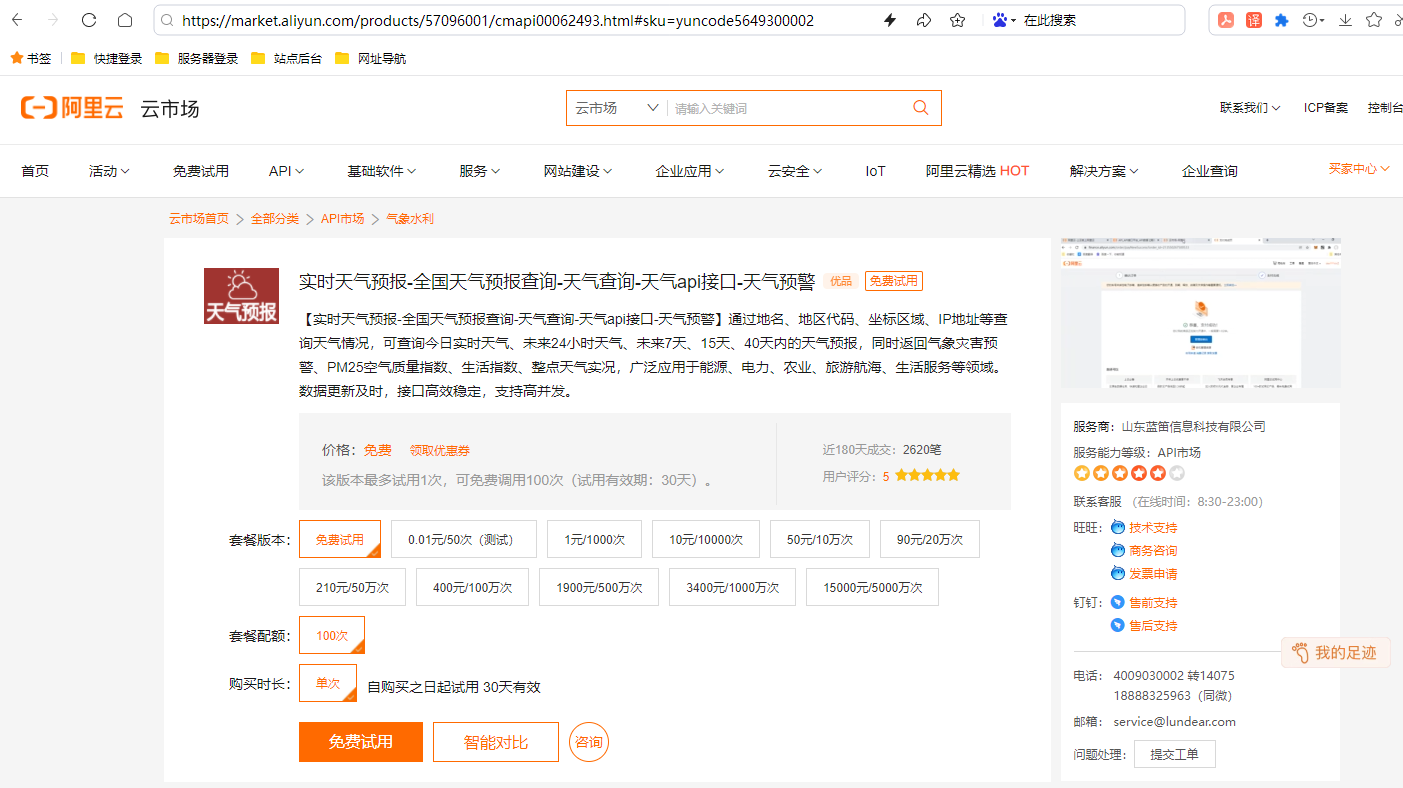Select the 1900元/500万次 package
The height and width of the screenshot is (788, 1403).
[x=599, y=587]
